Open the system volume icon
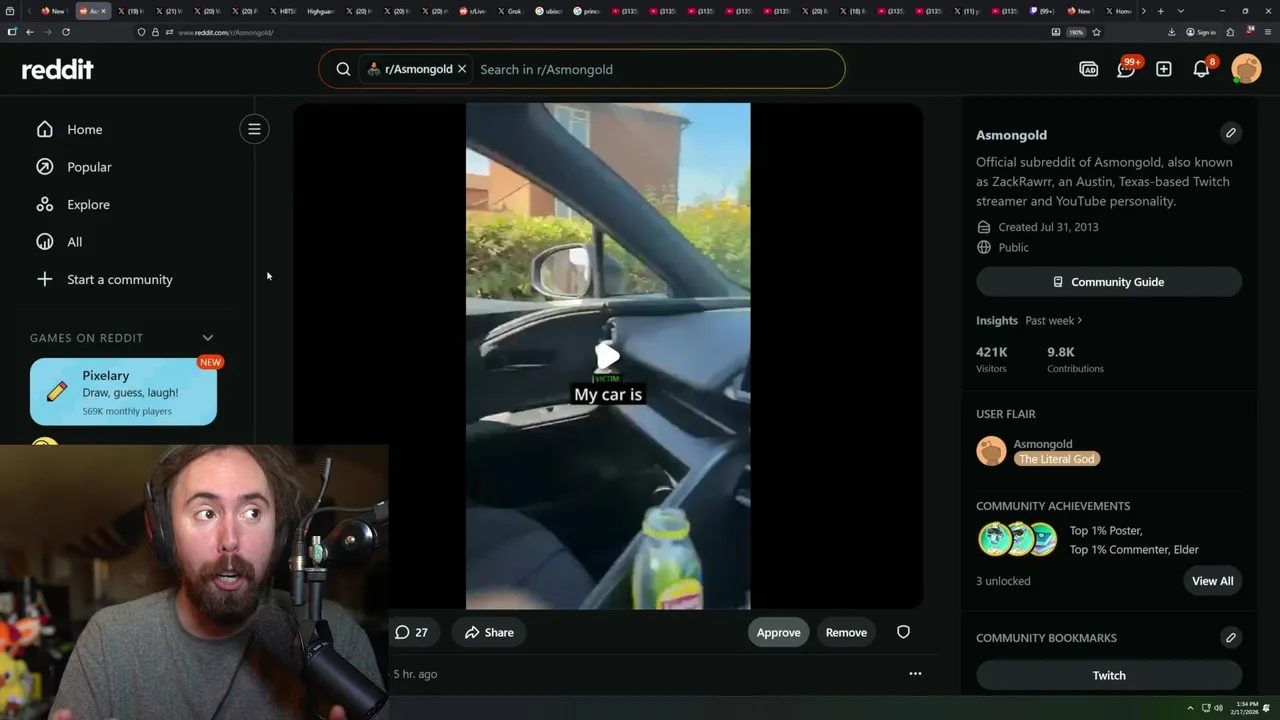 pyautogui.click(x=1219, y=708)
